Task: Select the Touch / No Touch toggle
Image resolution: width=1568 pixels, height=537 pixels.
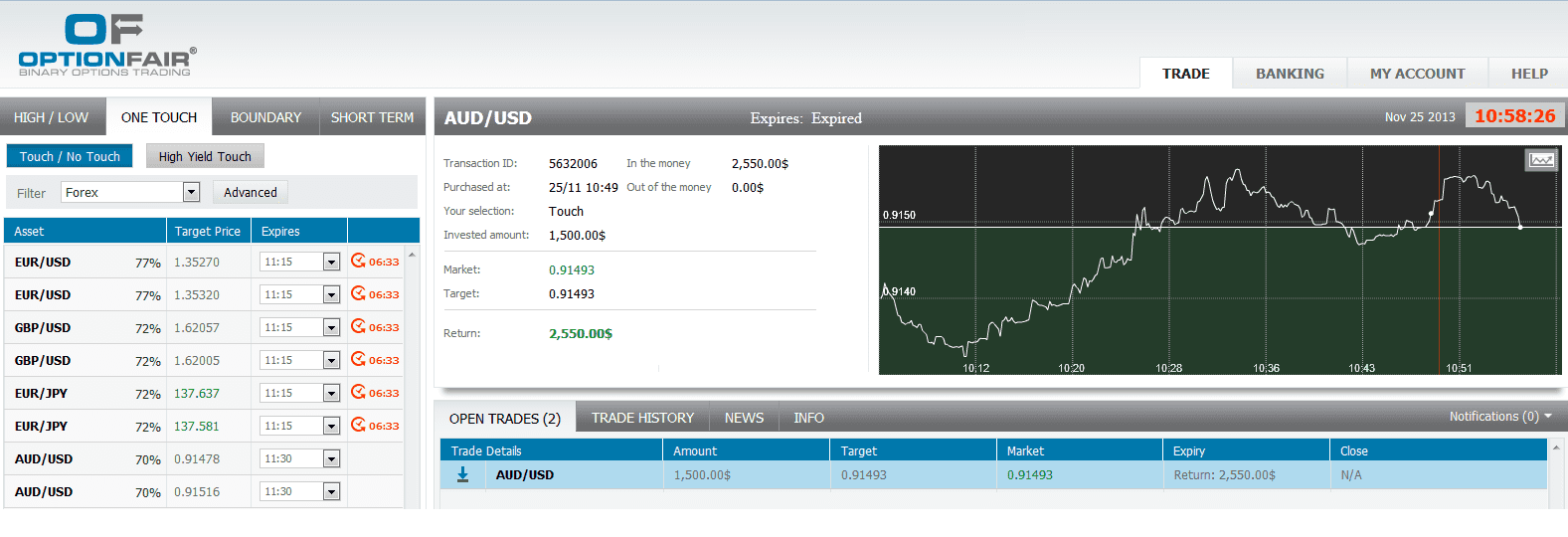Action: pos(70,156)
